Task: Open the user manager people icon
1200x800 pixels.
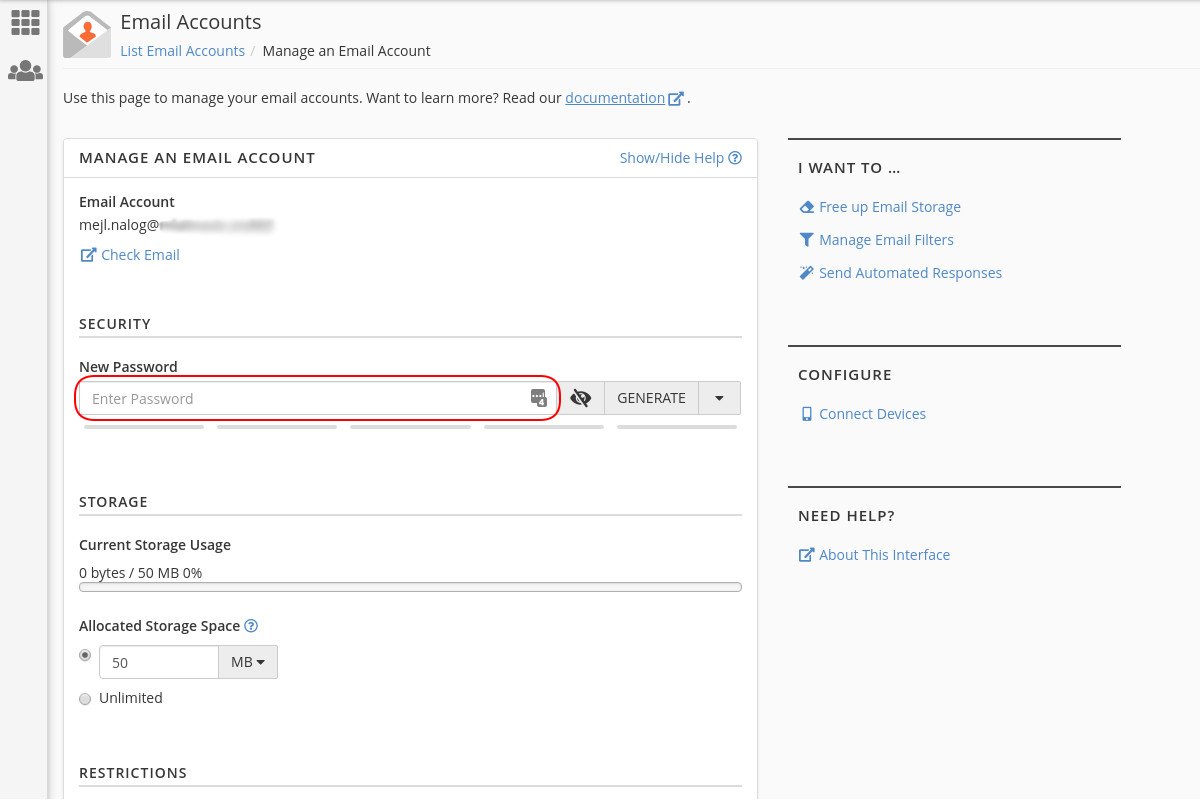Action: [25, 71]
